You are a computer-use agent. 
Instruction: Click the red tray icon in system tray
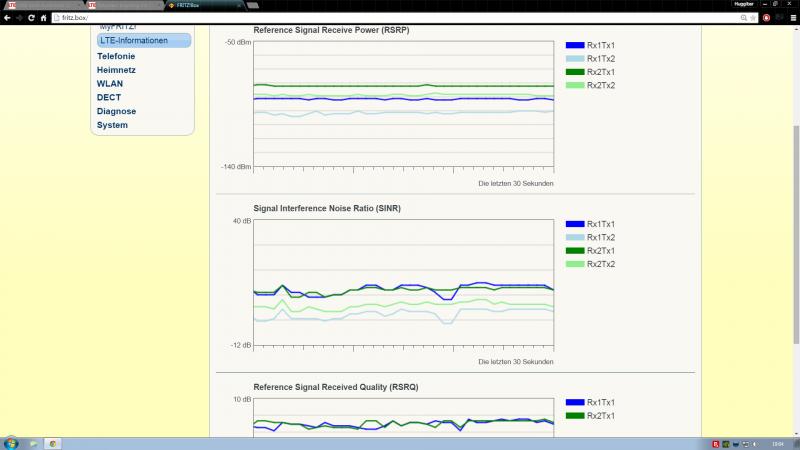pos(716,444)
